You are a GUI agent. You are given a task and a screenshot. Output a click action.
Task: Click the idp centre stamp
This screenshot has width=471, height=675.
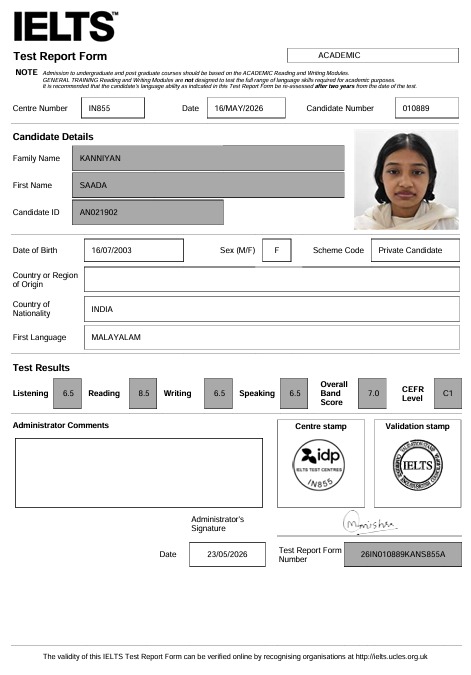pos(319,465)
